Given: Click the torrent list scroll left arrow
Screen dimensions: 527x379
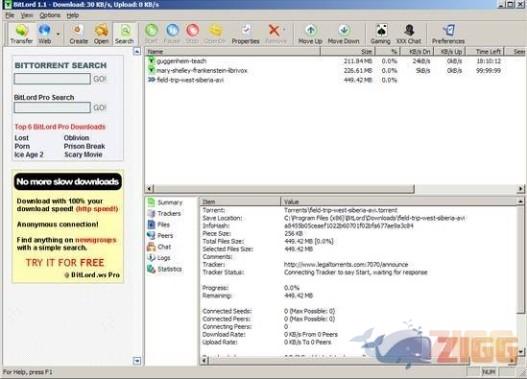Looking at the screenshot, I should click(150, 189).
